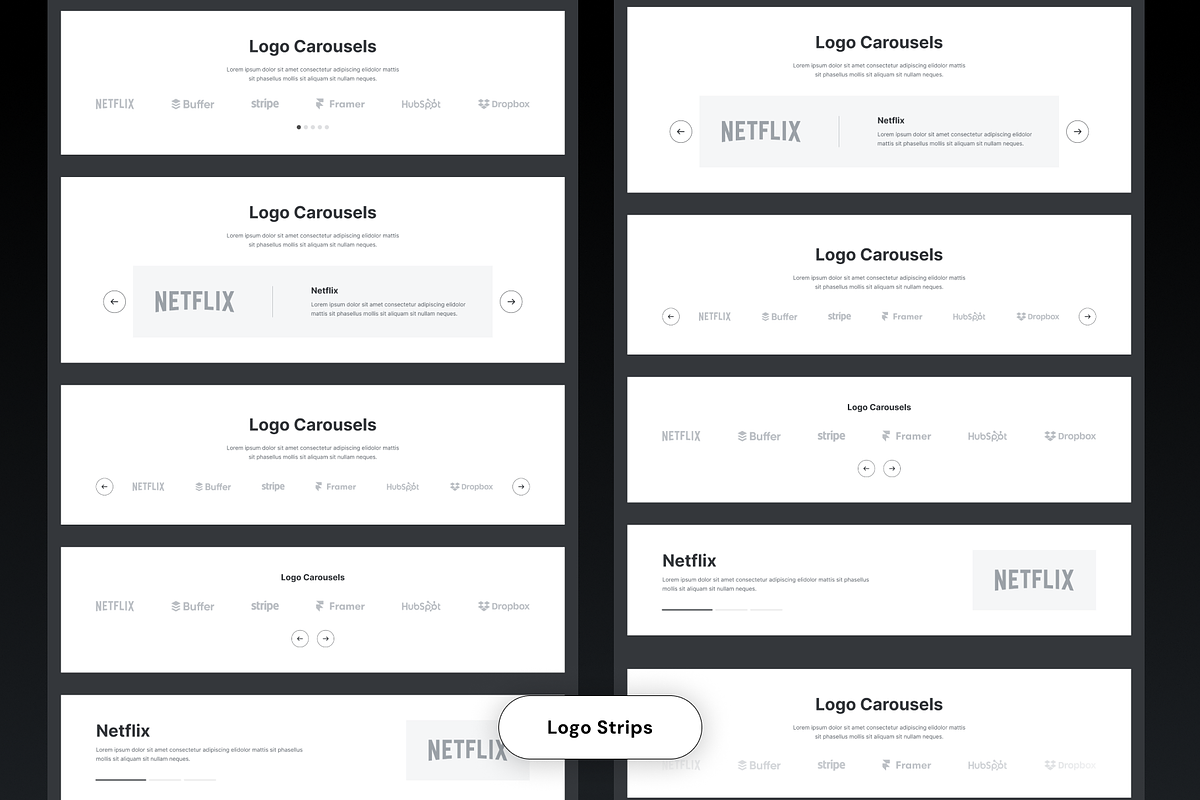Click the large Netflix logo in the left-column featured card
Viewport: 1200px width, 800px height.
pyautogui.click(x=195, y=301)
